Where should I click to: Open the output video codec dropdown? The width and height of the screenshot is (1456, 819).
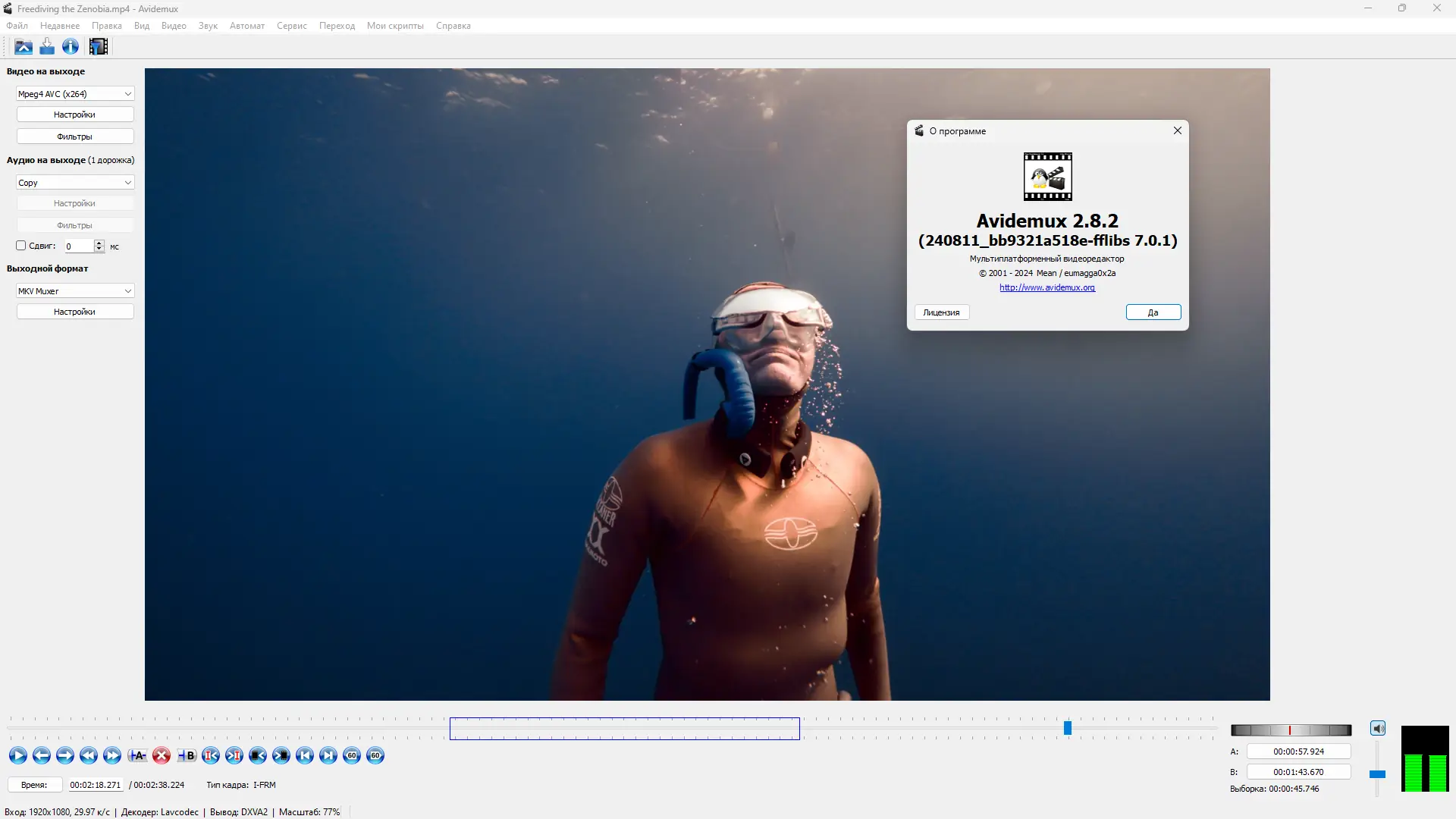pyautogui.click(x=75, y=93)
